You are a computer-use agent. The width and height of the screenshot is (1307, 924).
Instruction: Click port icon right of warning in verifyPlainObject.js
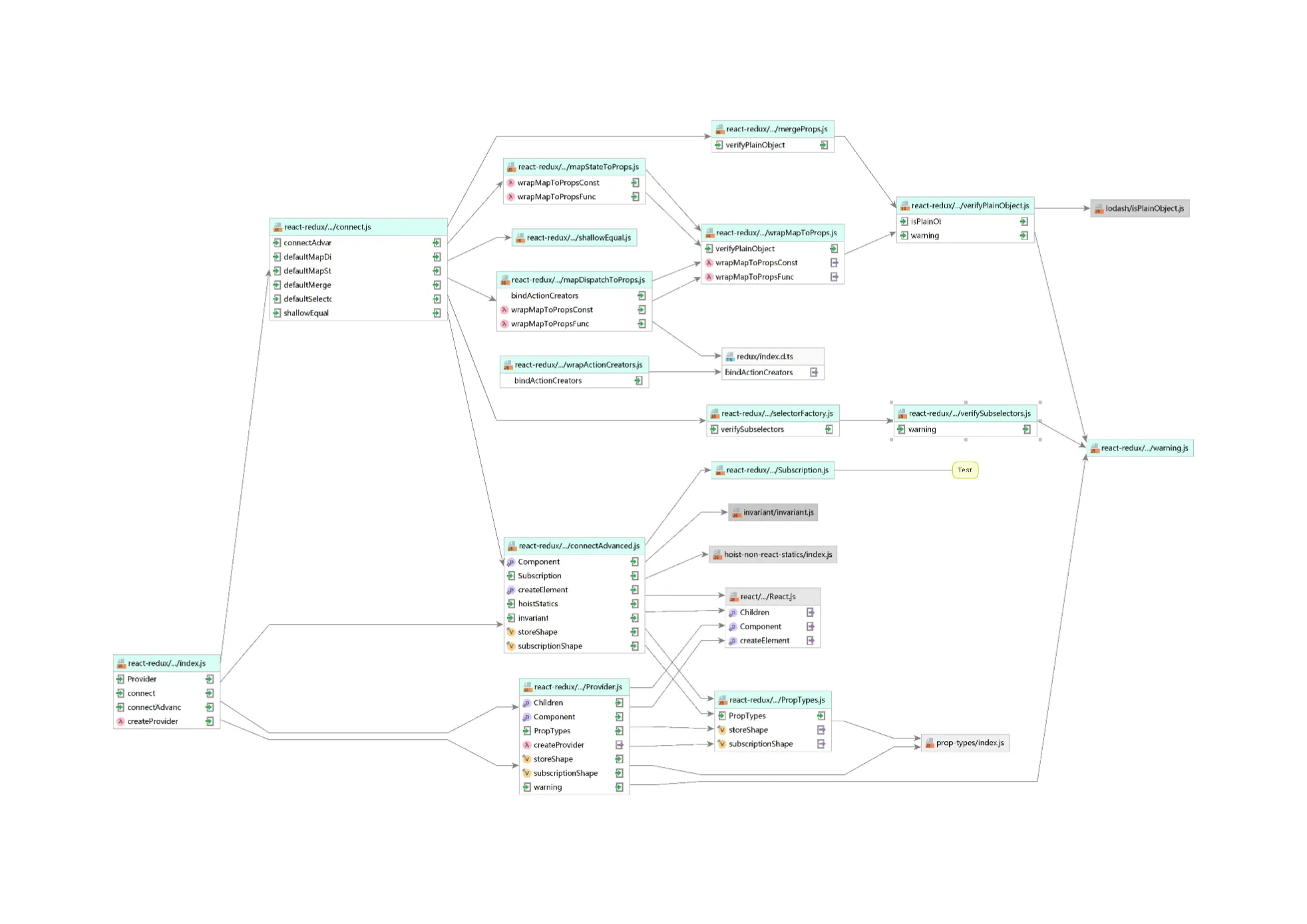(x=1024, y=236)
